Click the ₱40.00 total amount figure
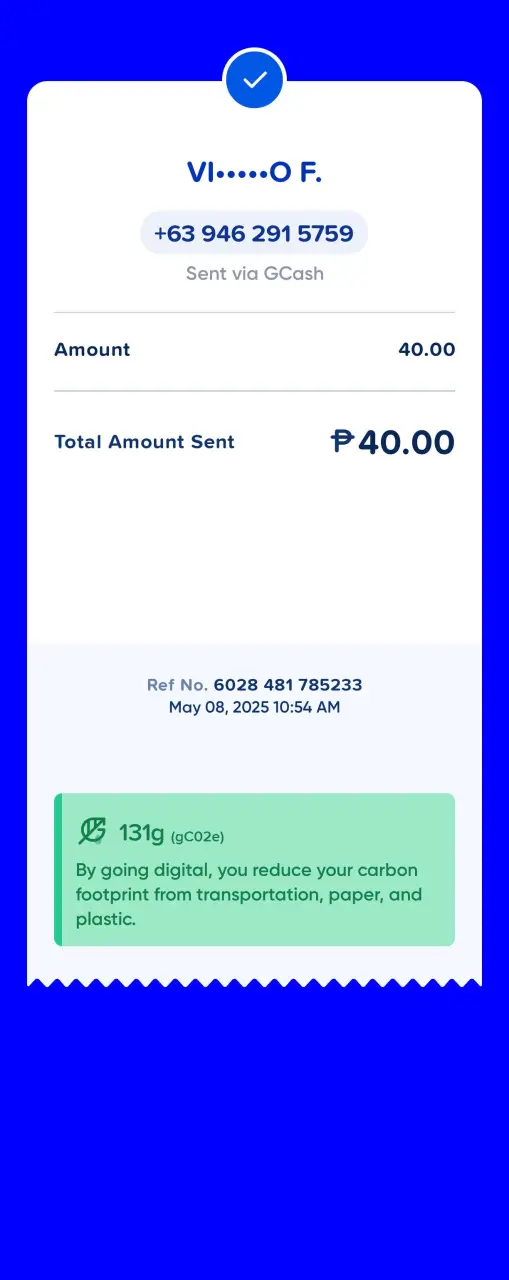The image size is (509, 1280). [393, 442]
